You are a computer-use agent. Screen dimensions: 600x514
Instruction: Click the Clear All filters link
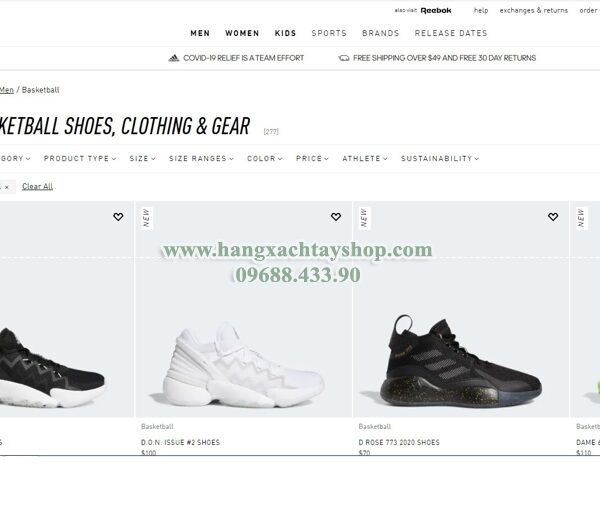[38, 186]
